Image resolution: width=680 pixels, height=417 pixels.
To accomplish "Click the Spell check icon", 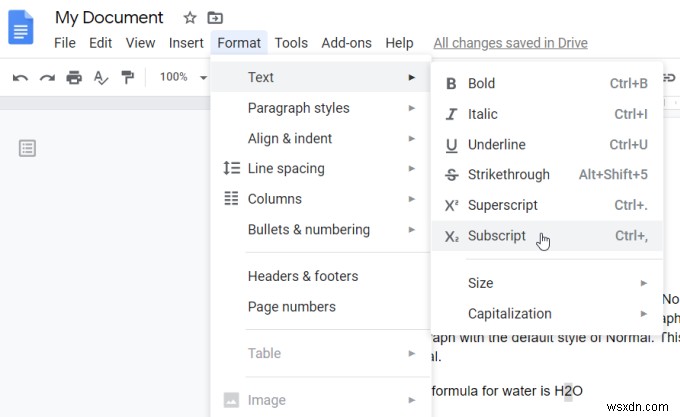I will 101,77.
